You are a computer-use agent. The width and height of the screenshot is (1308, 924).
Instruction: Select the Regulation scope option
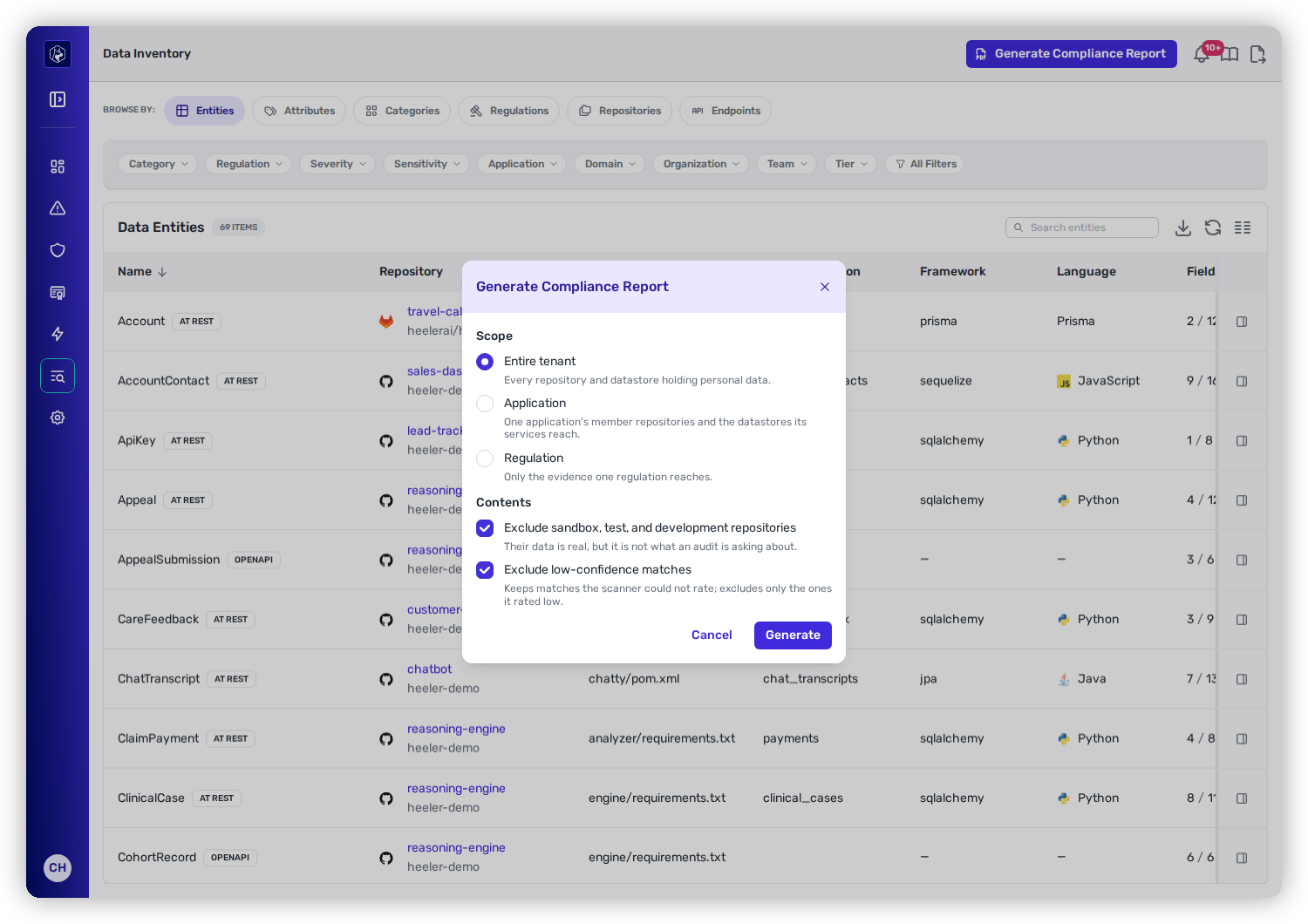pos(485,459)
